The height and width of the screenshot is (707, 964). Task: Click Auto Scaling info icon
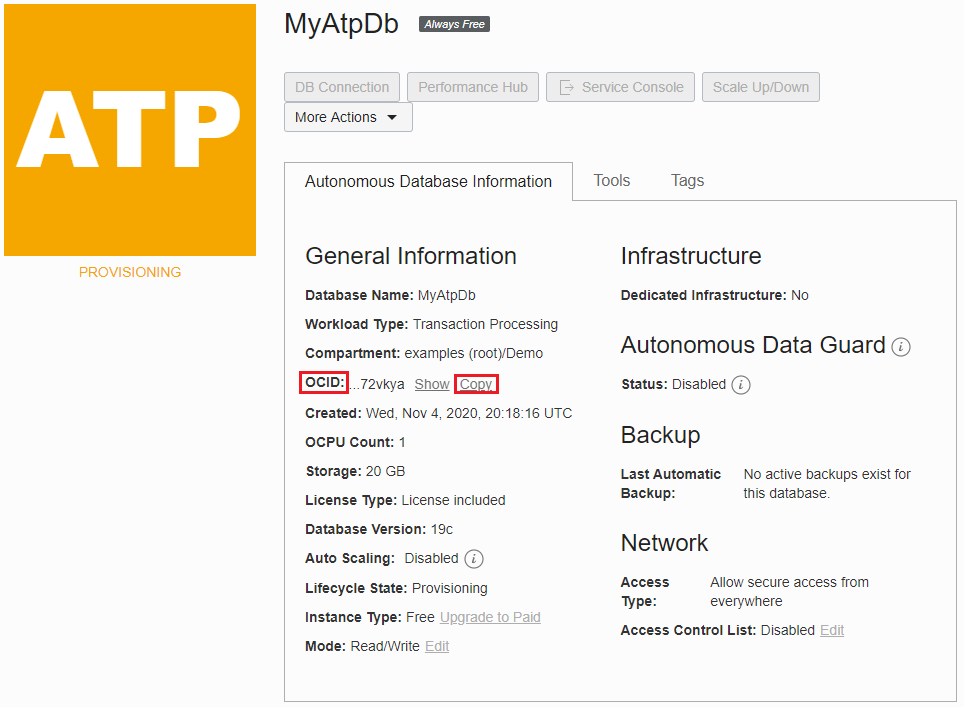(473, 559)
